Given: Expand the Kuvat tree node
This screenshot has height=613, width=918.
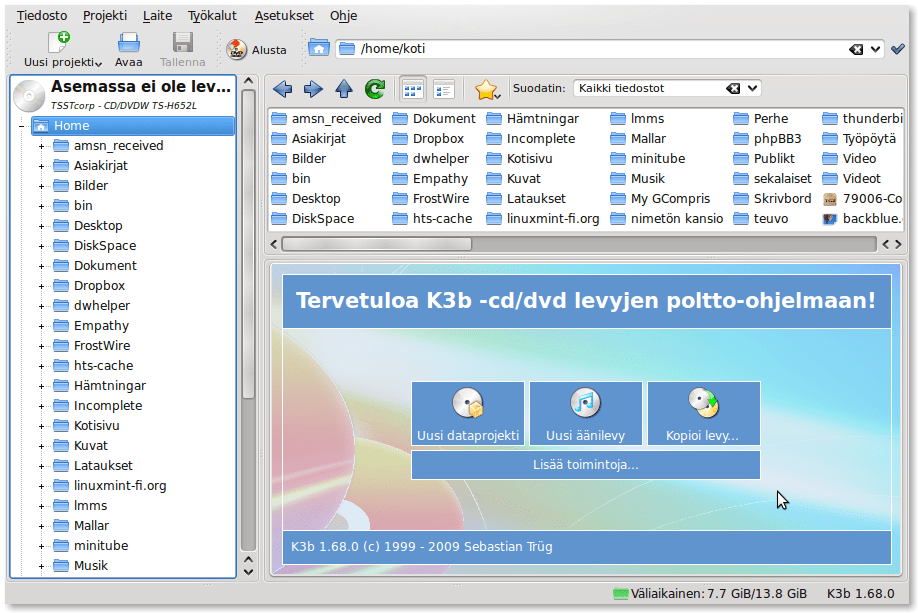Looking at the screenshot, I should pyautogui.click(x=42, y=446).
